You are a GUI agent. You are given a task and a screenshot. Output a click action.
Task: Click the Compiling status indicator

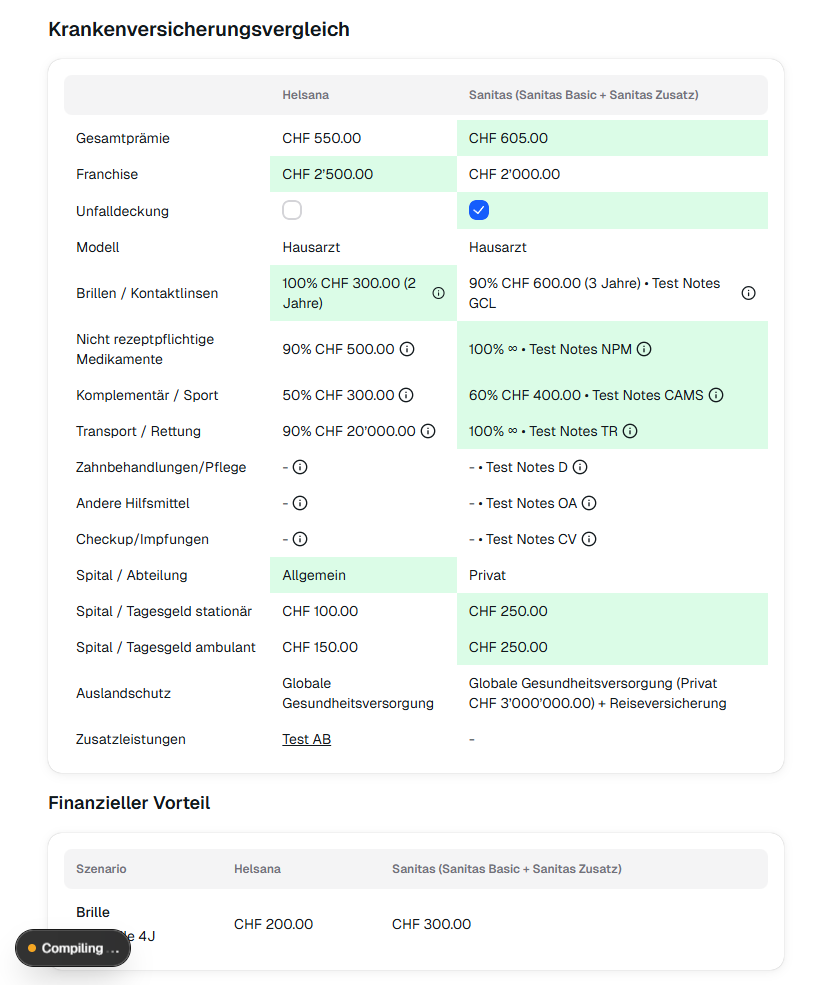pyautogui.click(x=73, y=948)
